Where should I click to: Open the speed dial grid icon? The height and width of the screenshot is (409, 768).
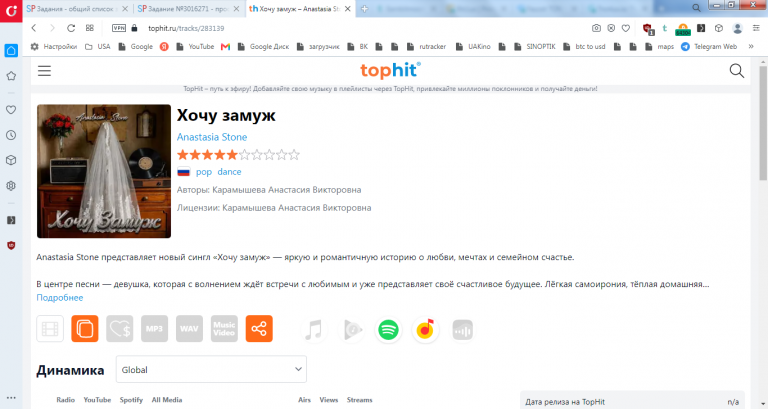click(90, 28)
